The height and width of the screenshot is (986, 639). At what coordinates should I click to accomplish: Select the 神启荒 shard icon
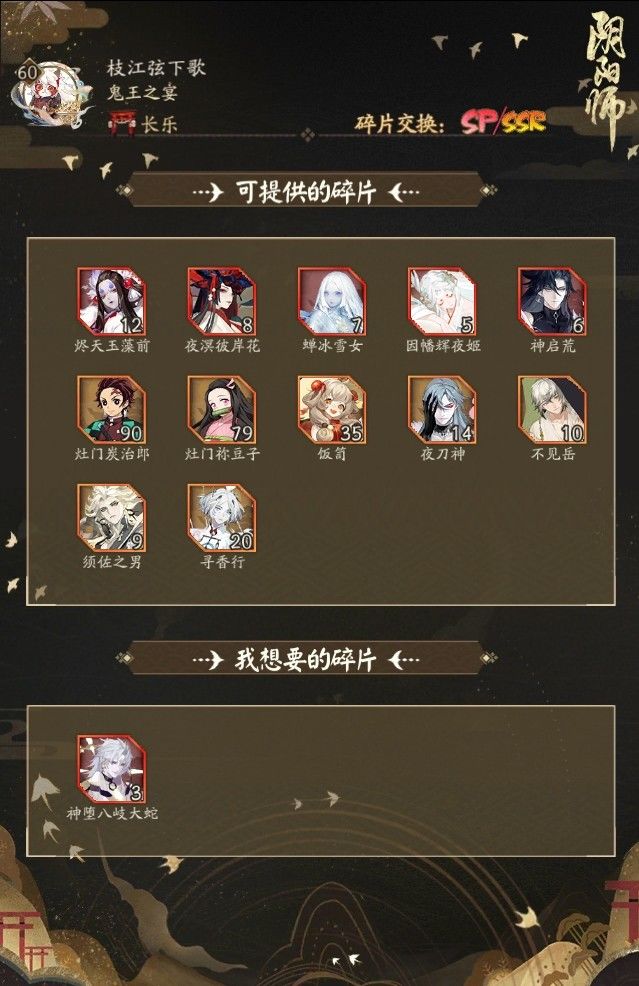coord(552,302)
